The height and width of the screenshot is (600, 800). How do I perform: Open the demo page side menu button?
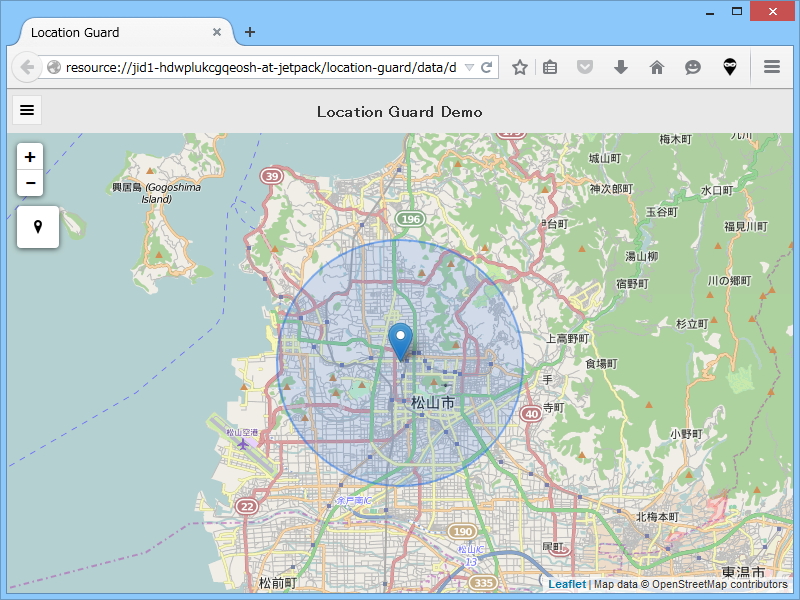tap(27, 110)
